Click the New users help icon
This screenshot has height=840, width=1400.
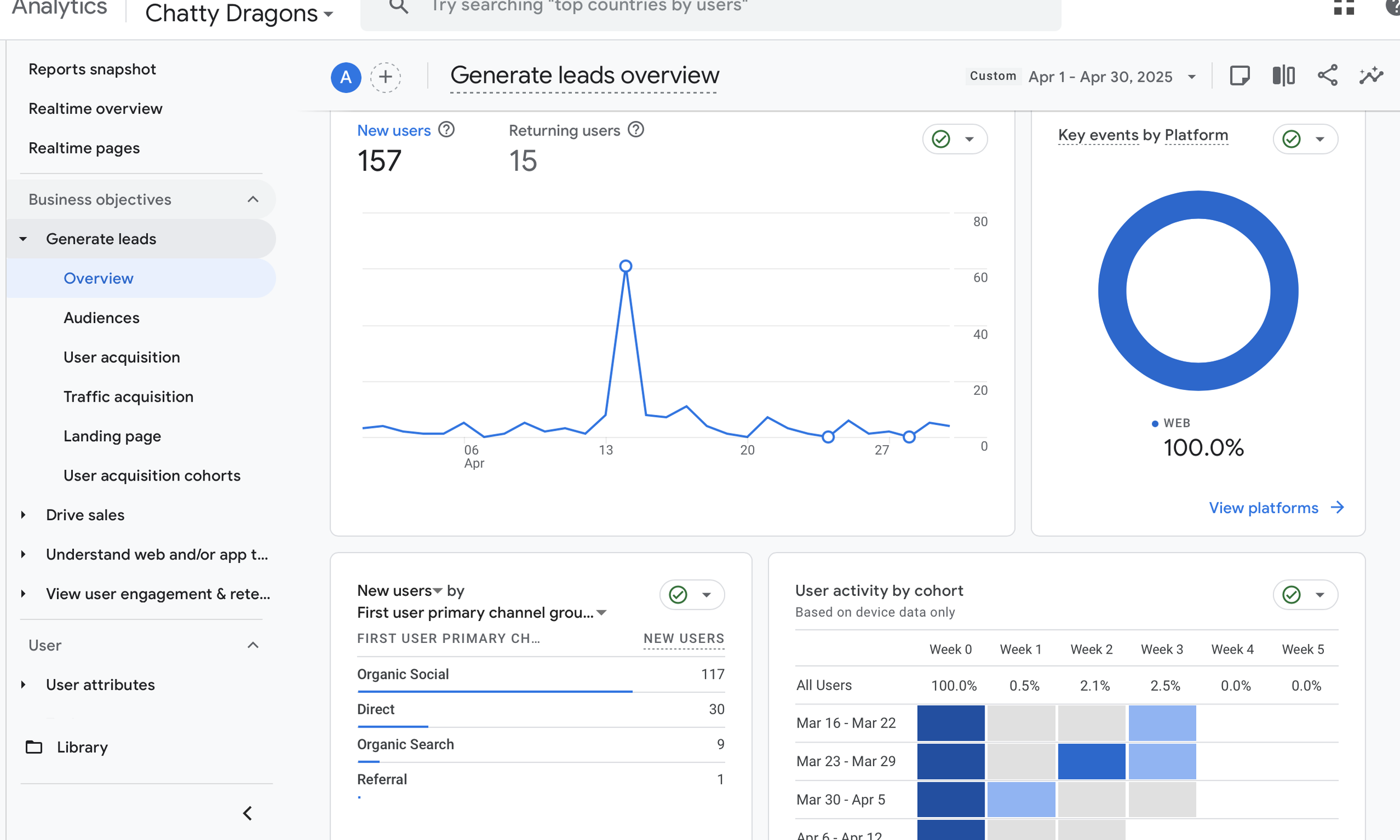coord(446,129)
